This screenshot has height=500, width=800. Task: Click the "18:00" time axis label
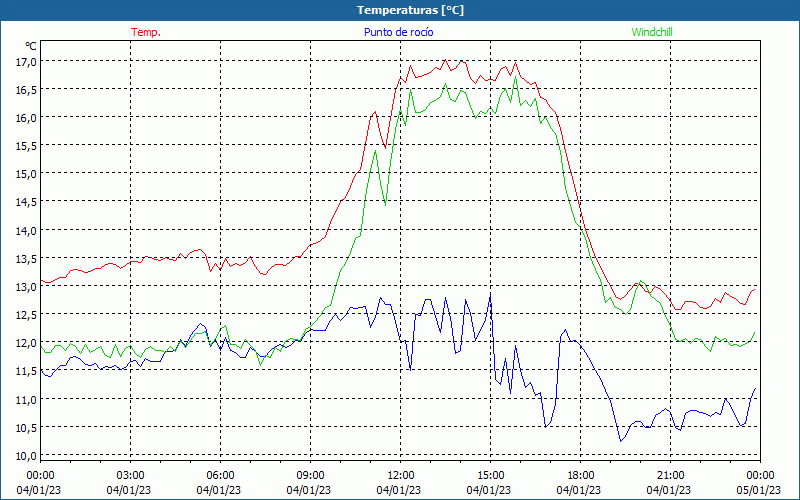click(581, 476)
